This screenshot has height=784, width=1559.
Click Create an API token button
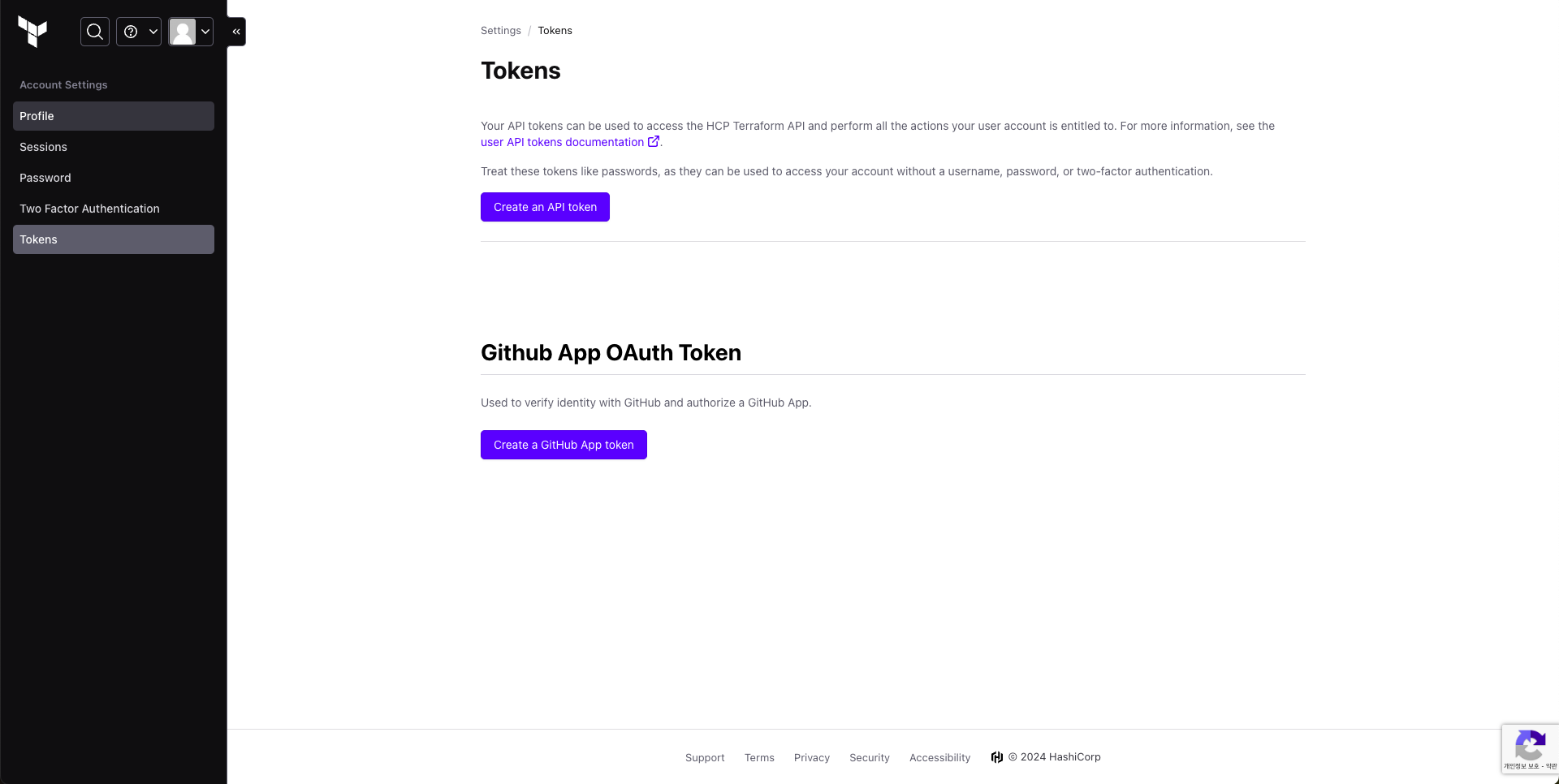(x=545, y=207)
